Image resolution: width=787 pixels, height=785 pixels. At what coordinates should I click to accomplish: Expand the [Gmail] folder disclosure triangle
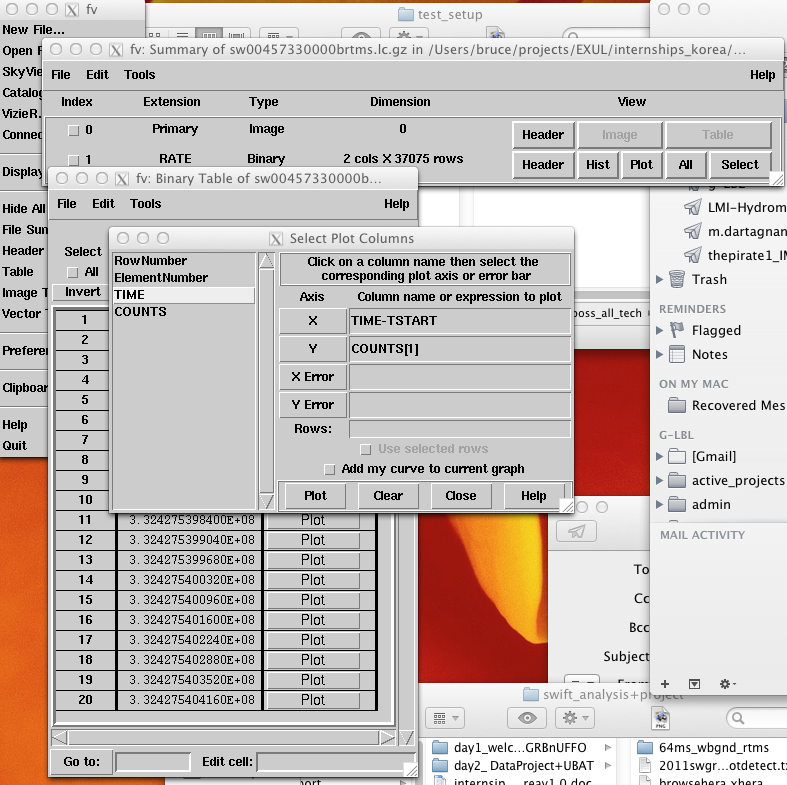click(660, 456)
